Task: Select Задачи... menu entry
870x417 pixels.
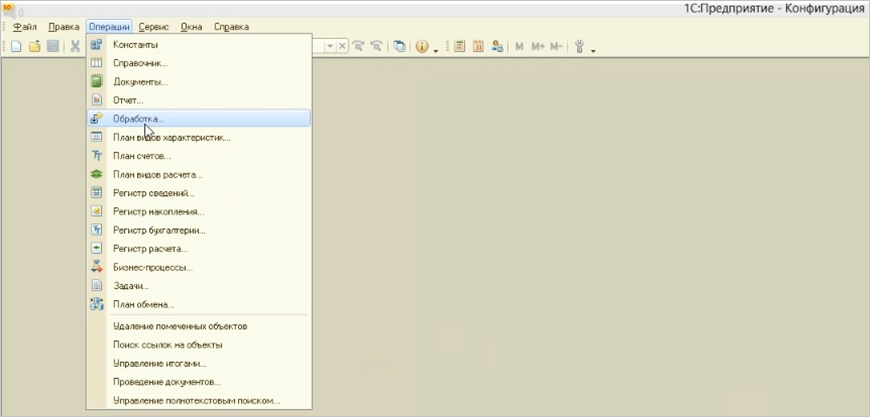Action: point(199,286)
